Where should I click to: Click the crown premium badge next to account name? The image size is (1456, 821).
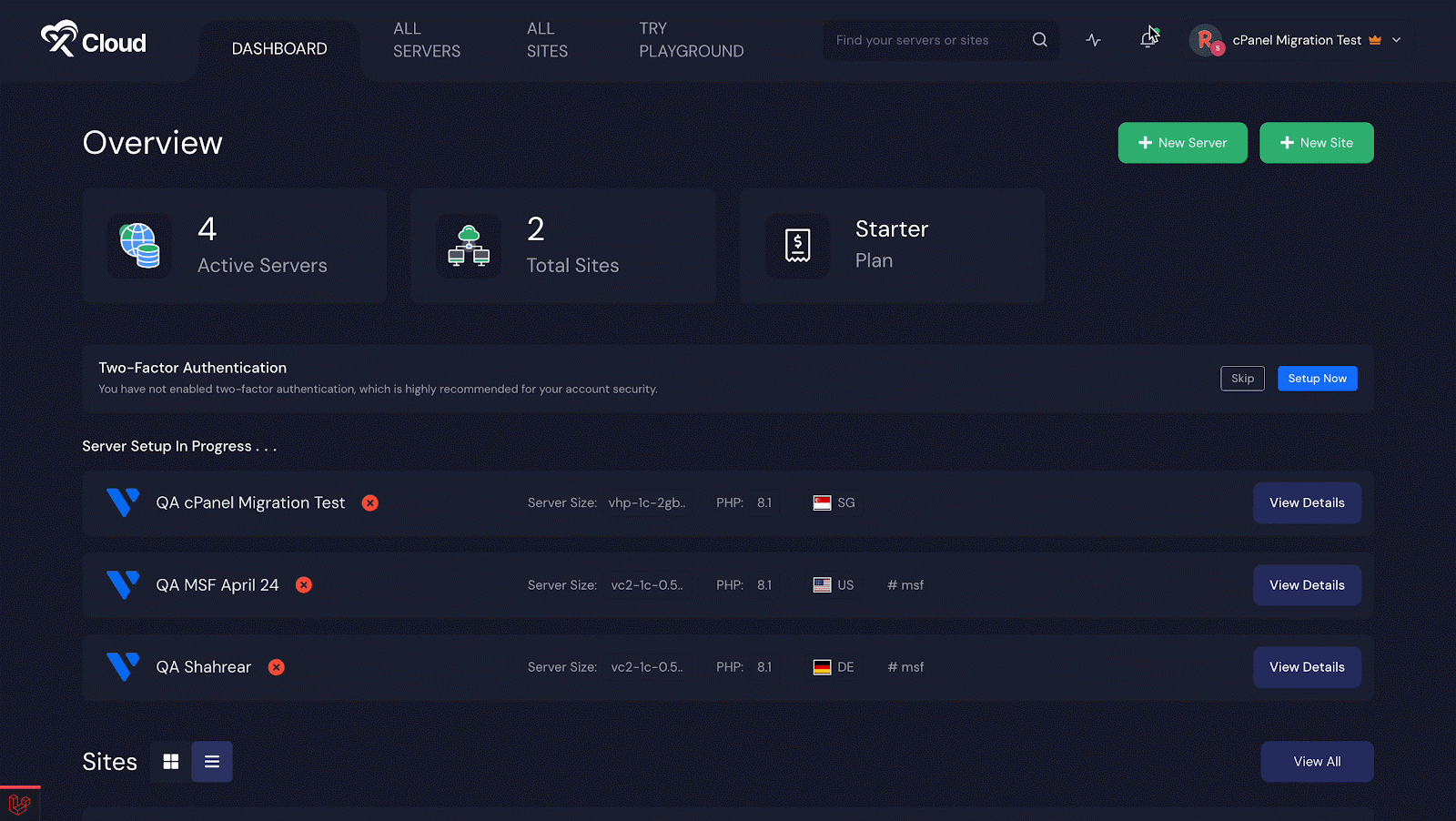click(x=1375, y=40)
